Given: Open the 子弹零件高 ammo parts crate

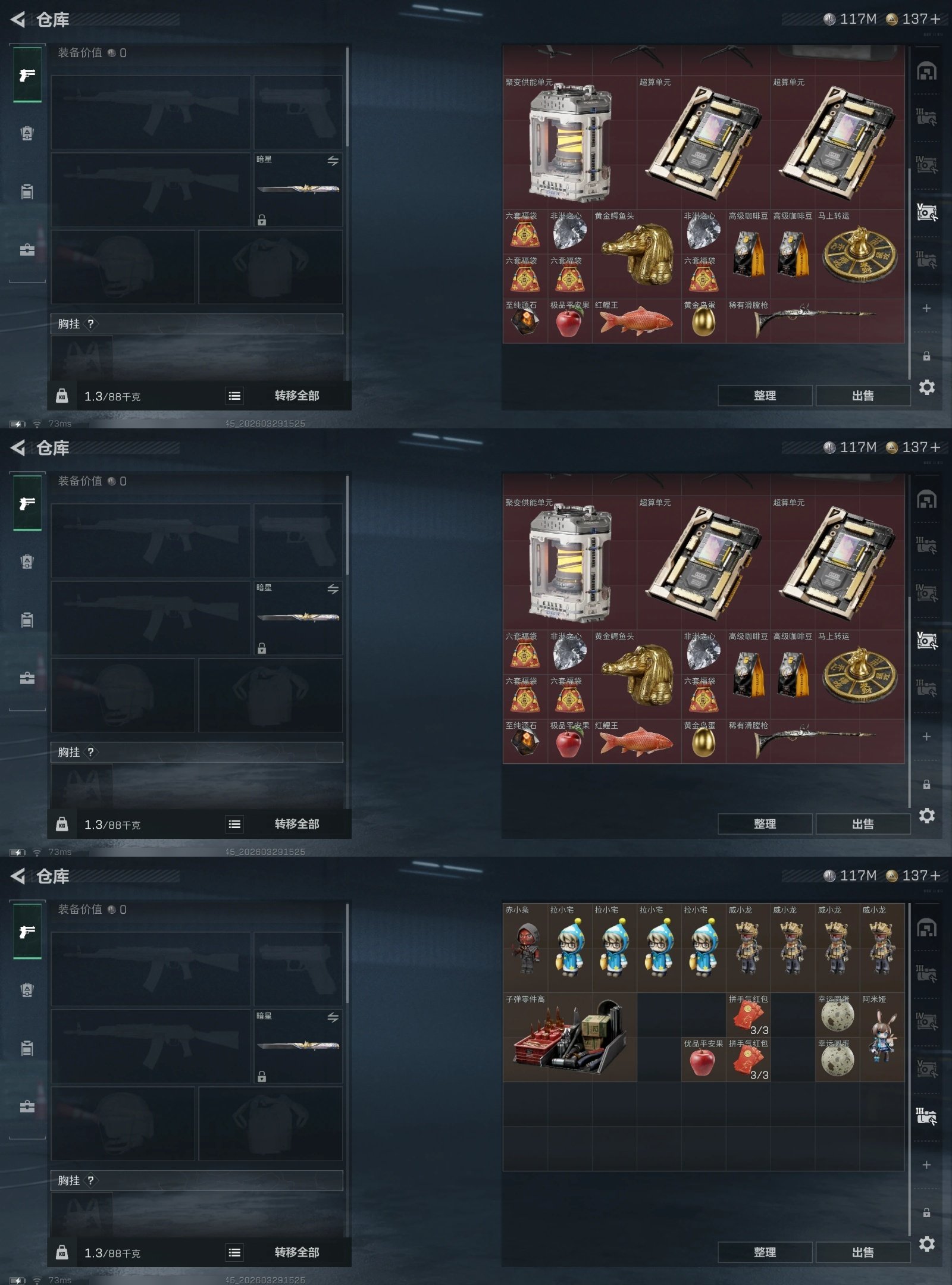Looking at the screenshot, I should tap(570, 1036).
